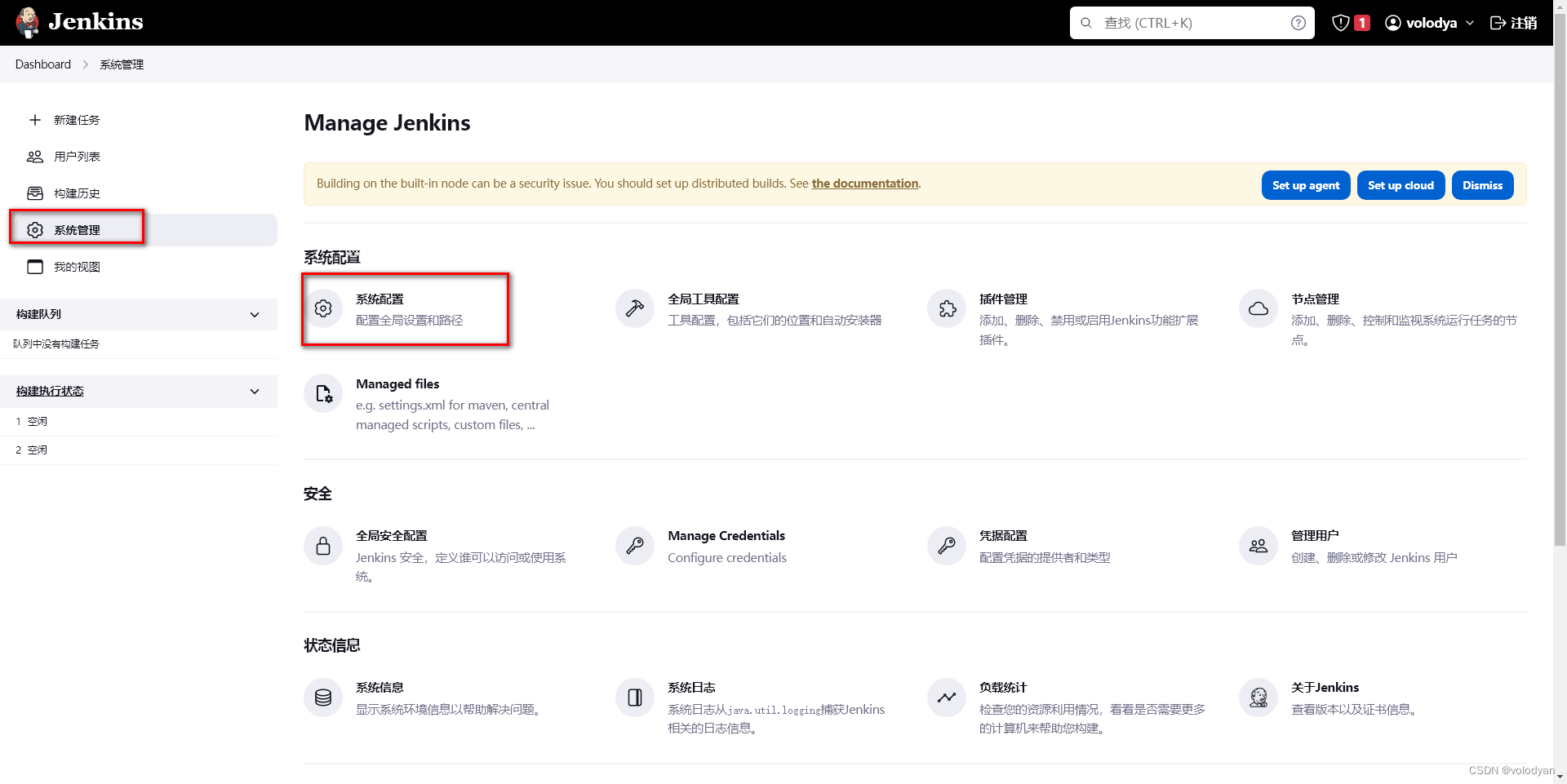Click the 负载统计 chart-line icon
Image resolution: width=1567 pixels, height=784 pixels.
click(947, 698)
